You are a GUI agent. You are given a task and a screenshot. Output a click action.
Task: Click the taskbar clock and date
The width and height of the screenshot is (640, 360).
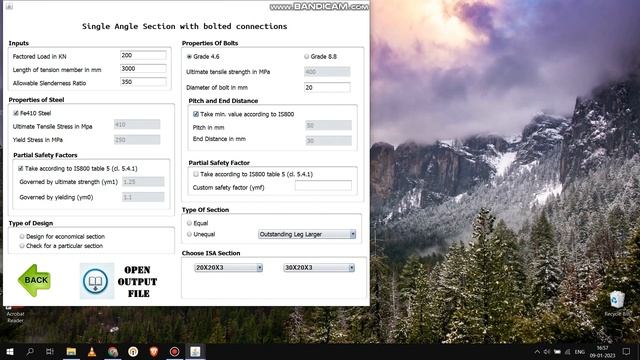tap(602, 351)
